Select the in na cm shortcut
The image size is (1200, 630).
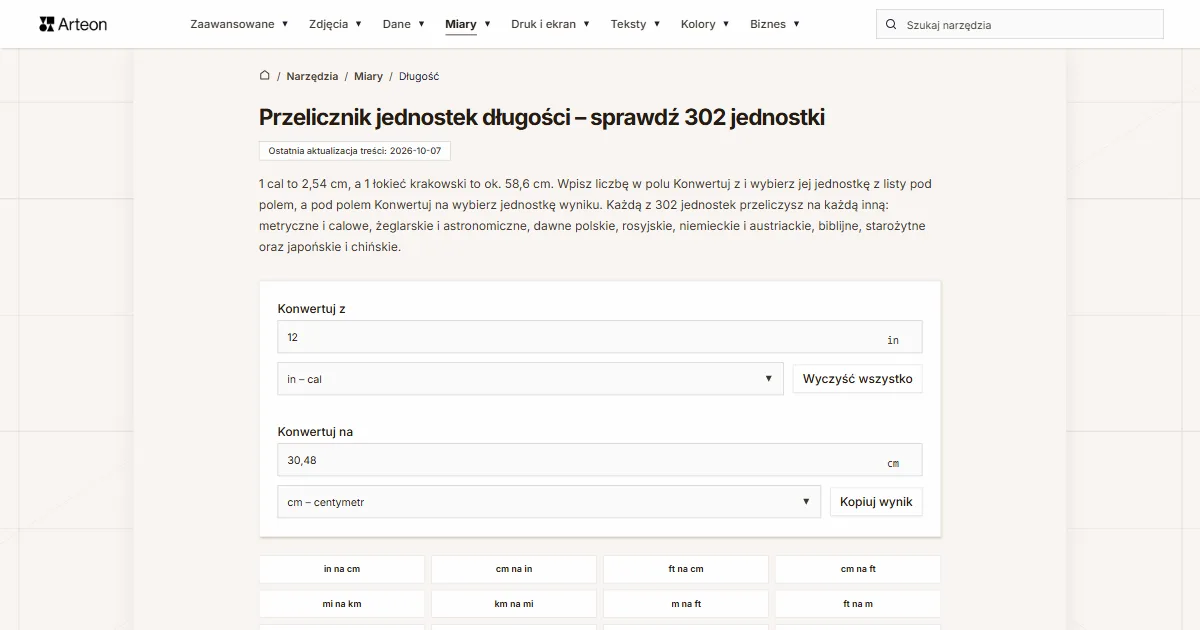(342, 569)
